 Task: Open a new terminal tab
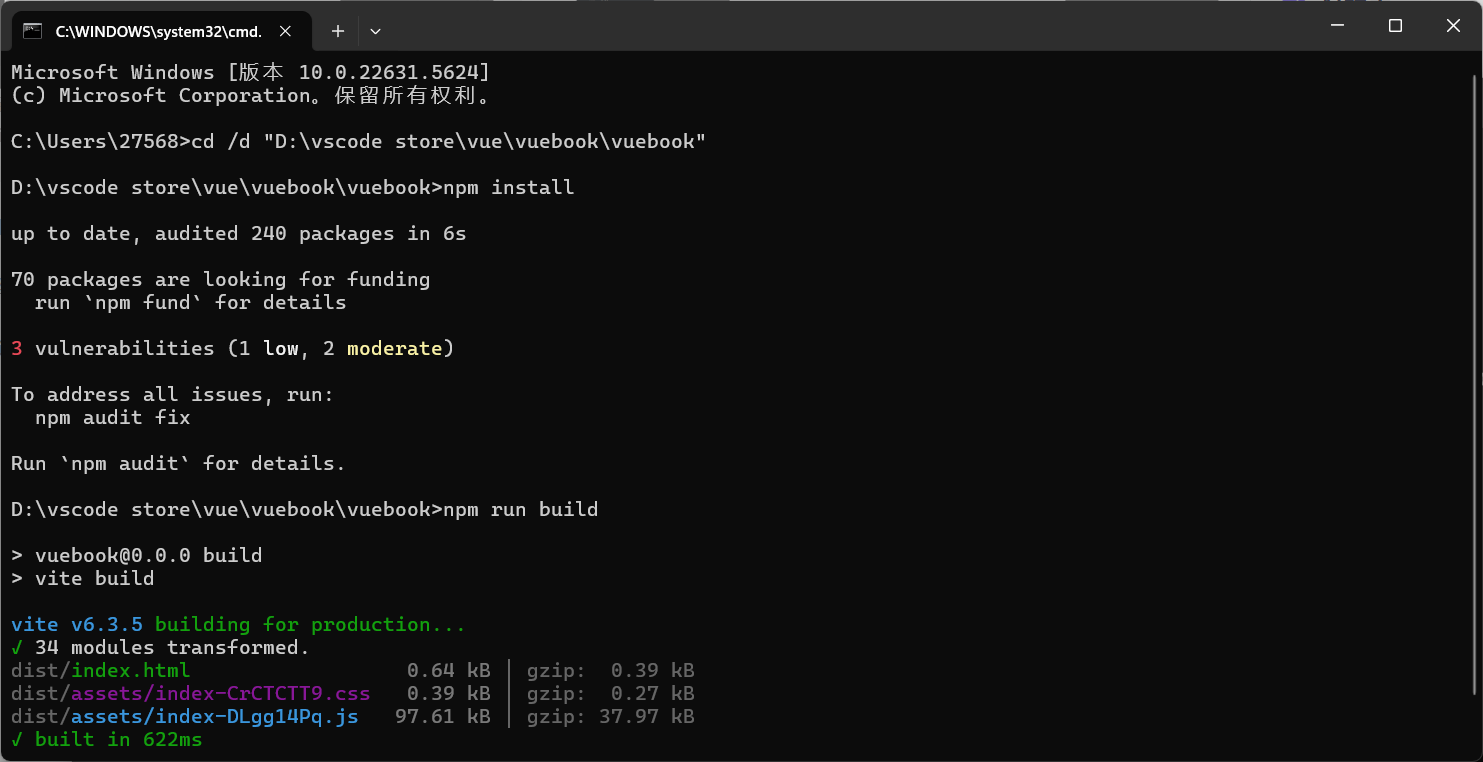coord(338,31)
